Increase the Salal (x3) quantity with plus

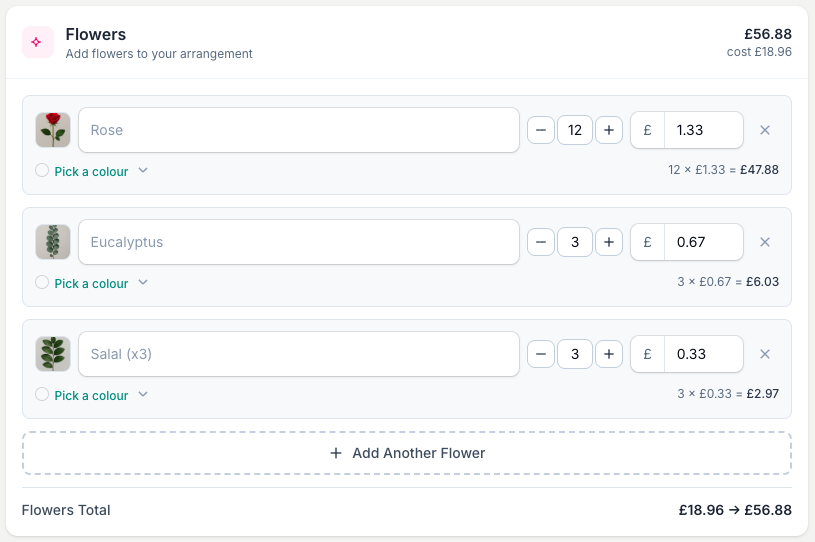(x=609, y=354)
